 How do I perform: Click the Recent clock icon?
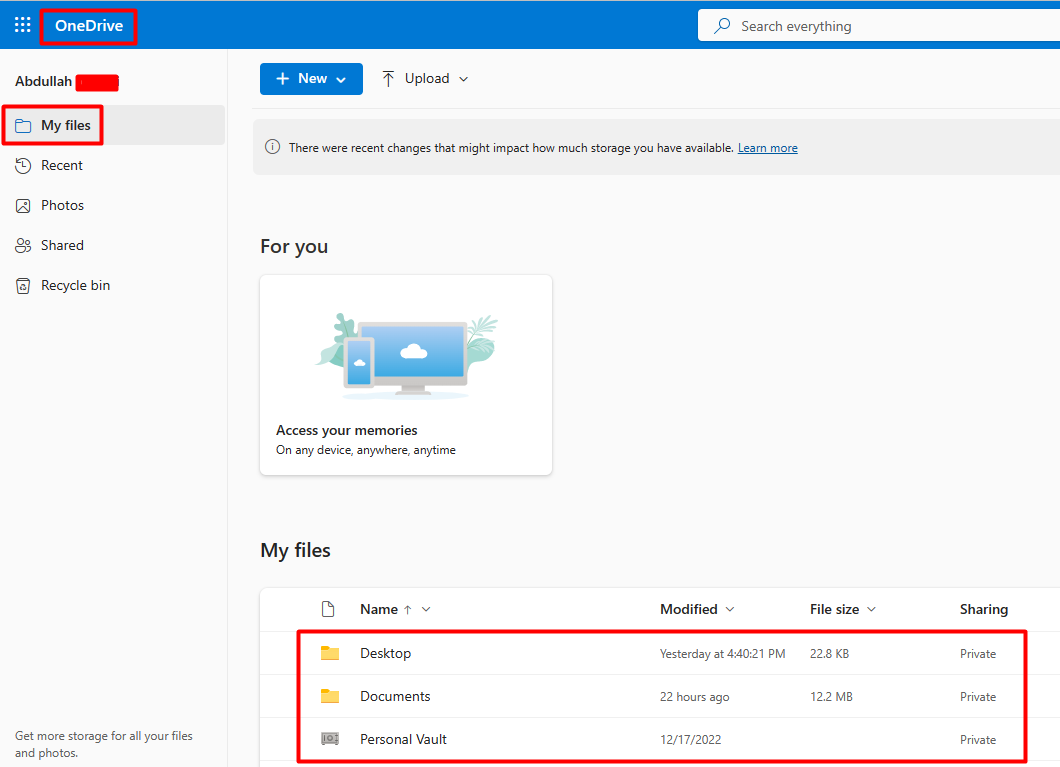pos(23,166)
